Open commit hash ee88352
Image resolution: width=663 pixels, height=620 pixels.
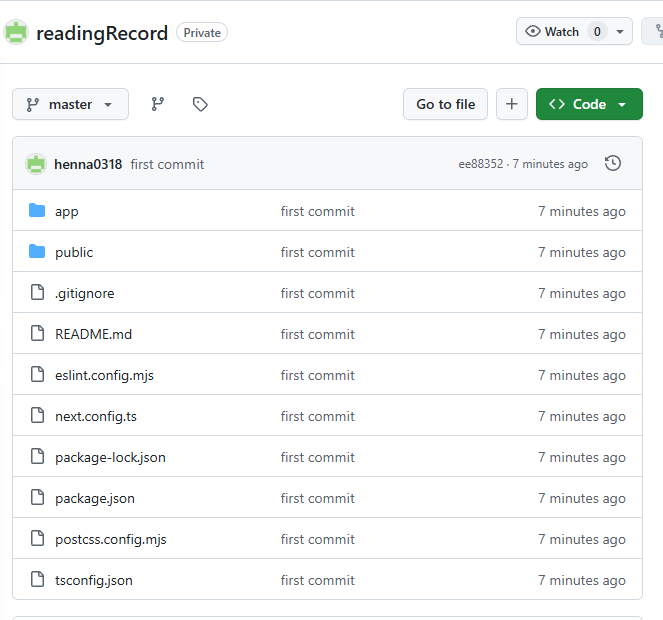(481, 164)
